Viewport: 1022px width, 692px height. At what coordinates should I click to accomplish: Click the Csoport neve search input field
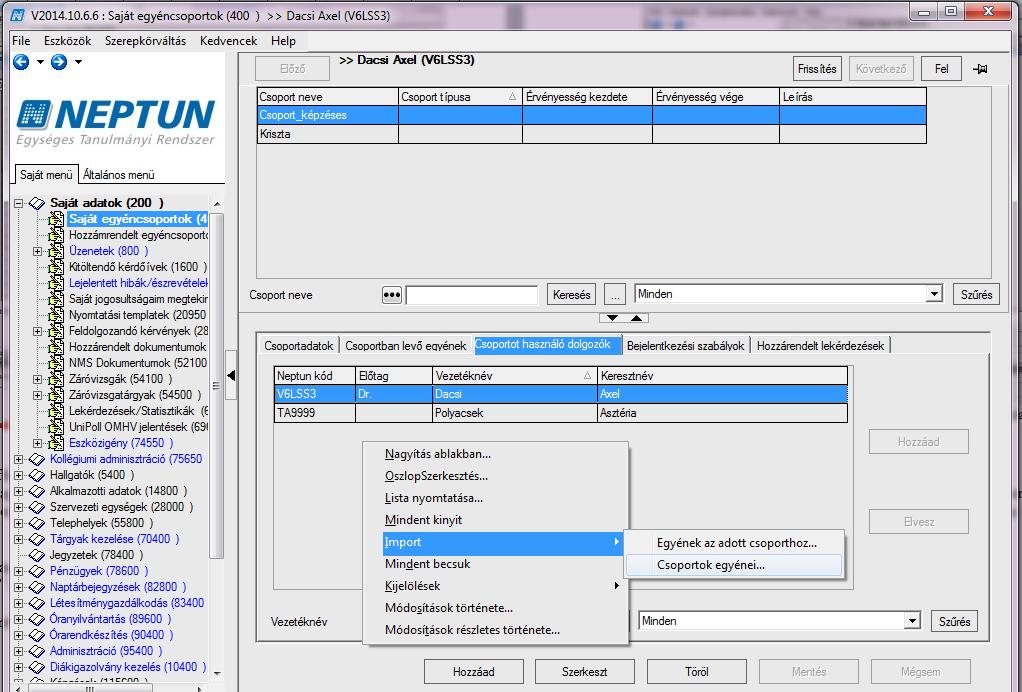click(471, 295)
